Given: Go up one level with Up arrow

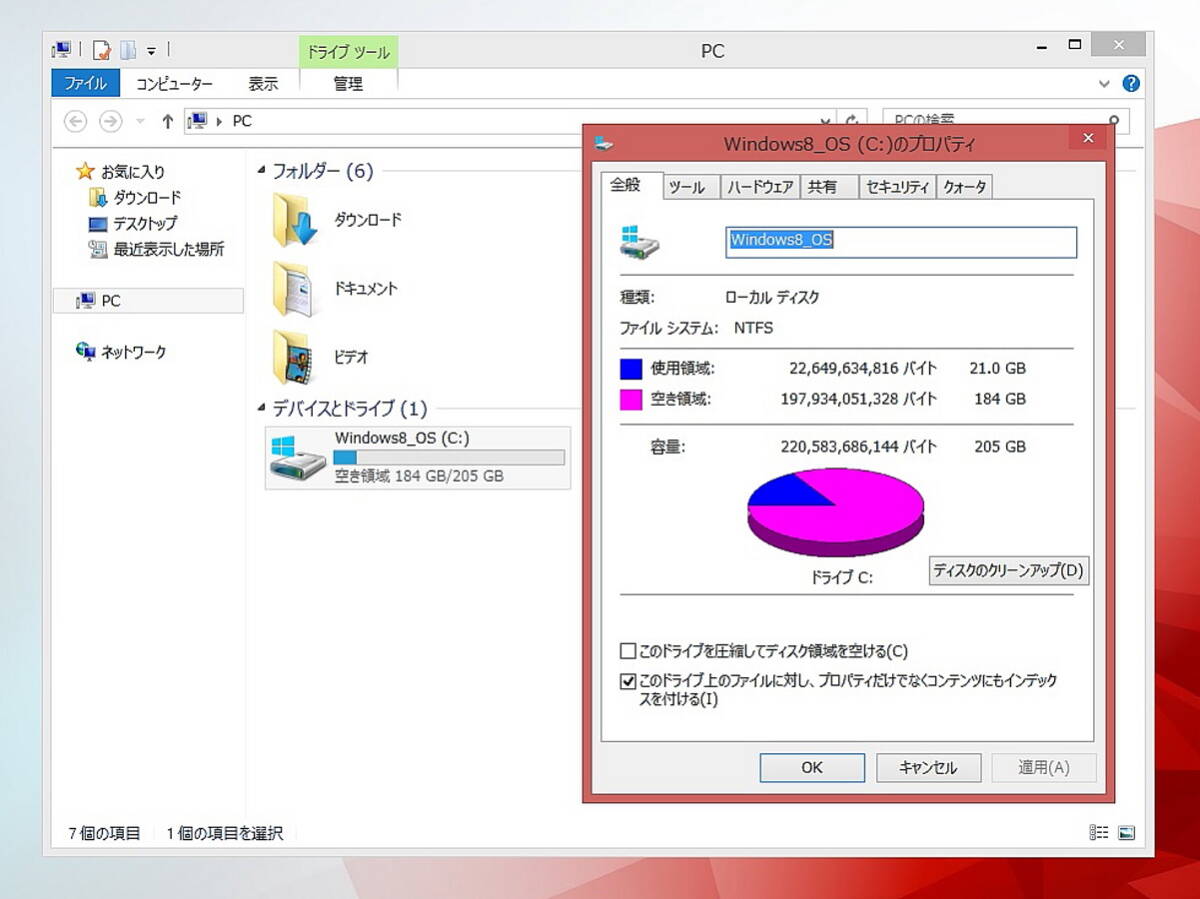Looking at the screenshot, I should [x=167, y=121].
